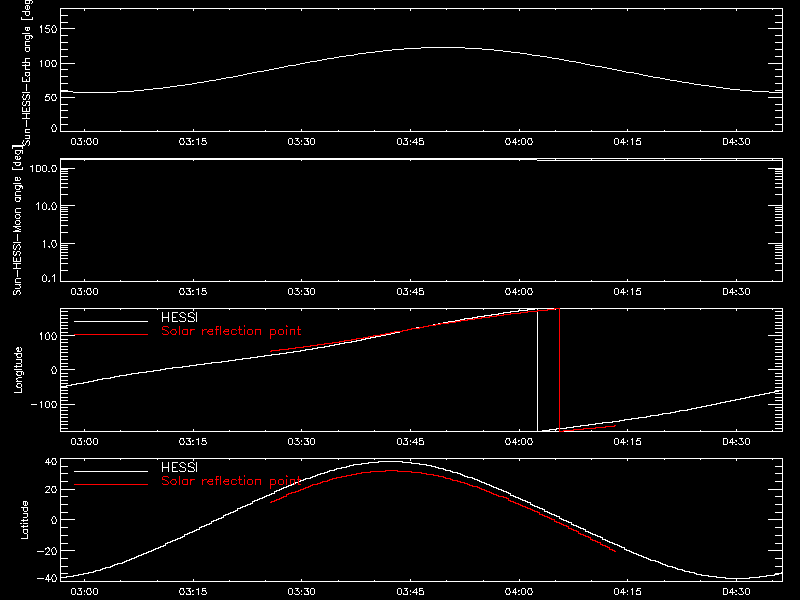Click the 100.0 label on Moon angle axis
The image size is (800, 600).
pyautogui.click(x=43, y=168)
